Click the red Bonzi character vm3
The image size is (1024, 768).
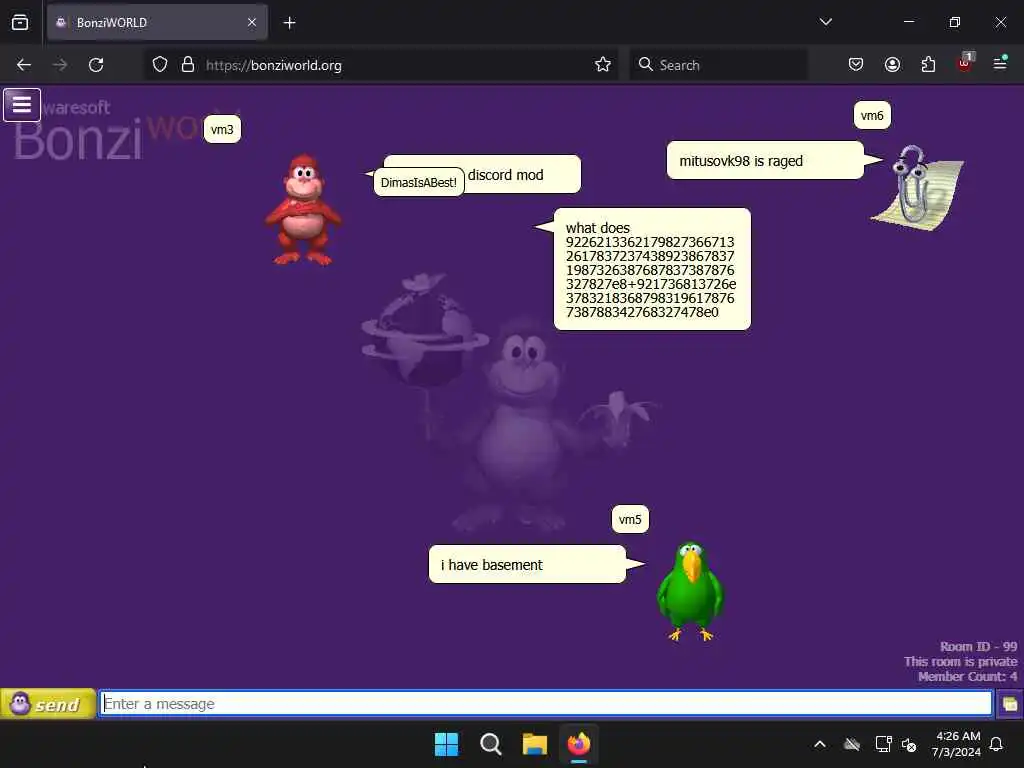303,210
